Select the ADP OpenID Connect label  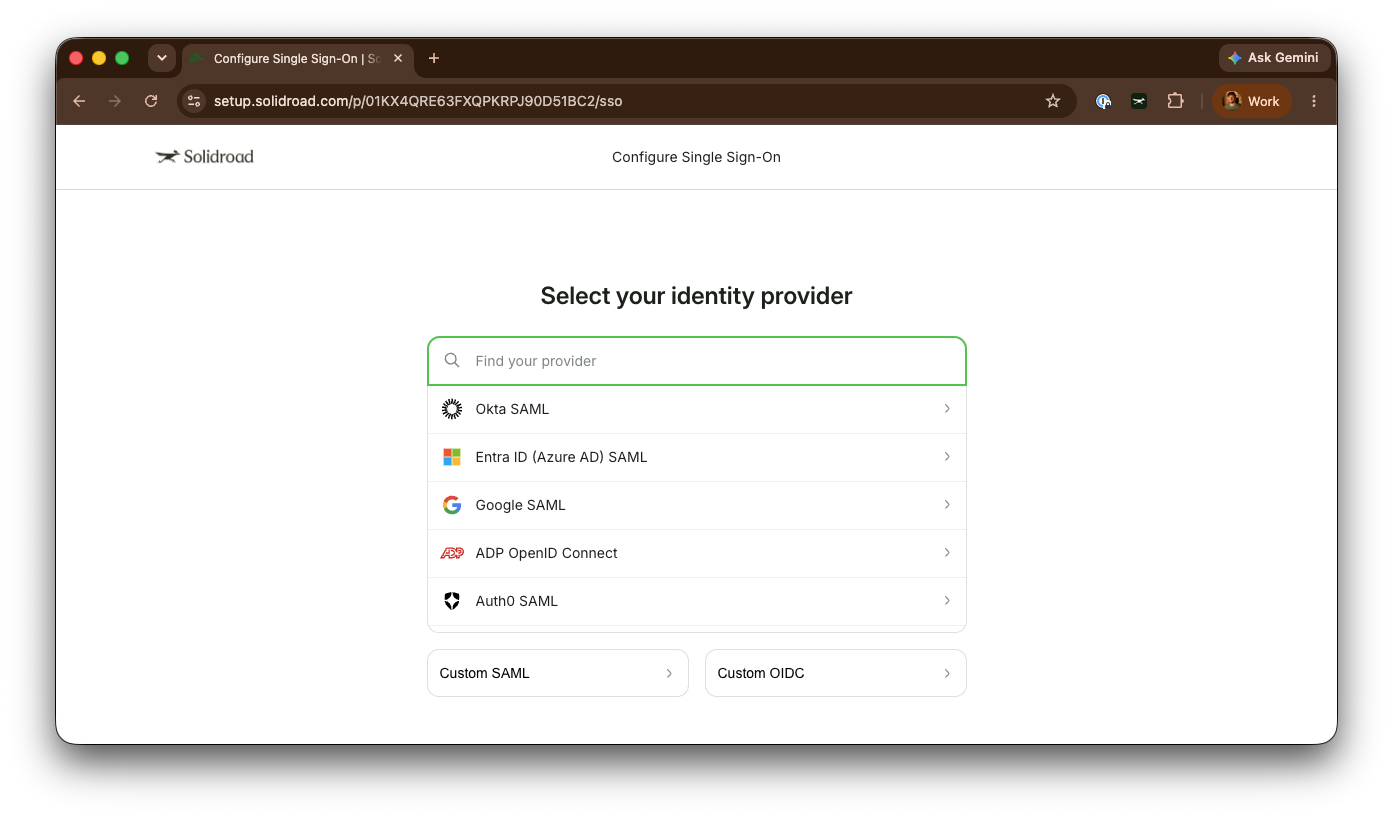pyautogui.click(x=546, y=553)
